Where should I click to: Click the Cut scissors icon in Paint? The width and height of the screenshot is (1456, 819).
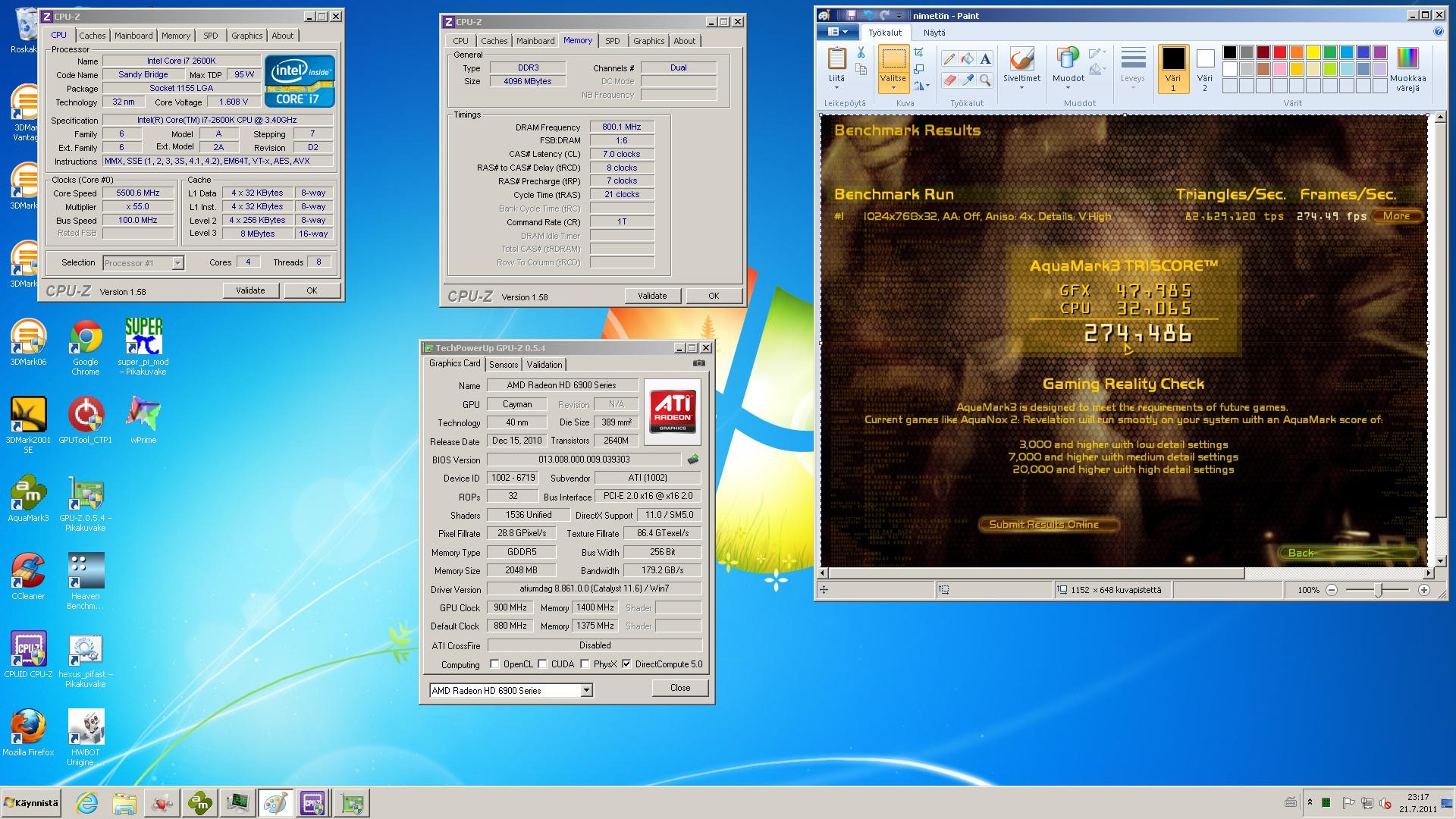pos(861,52)
